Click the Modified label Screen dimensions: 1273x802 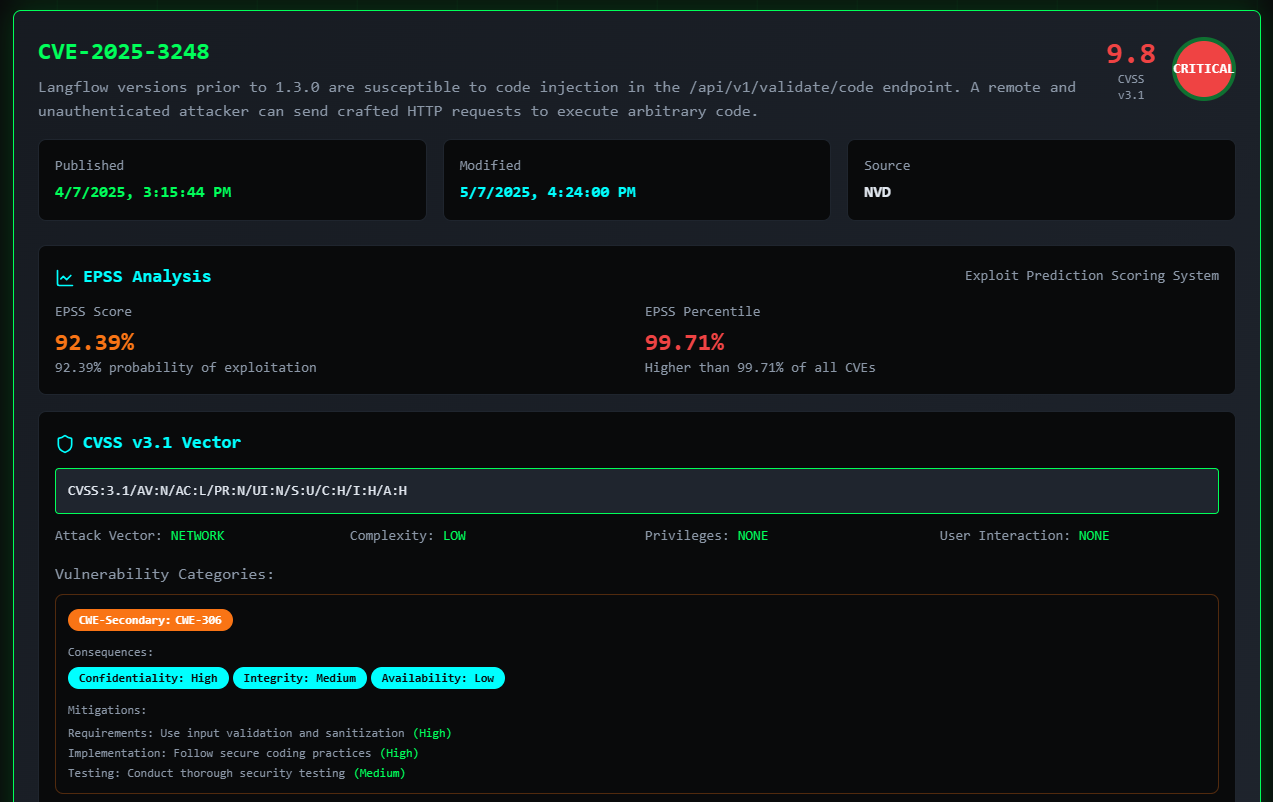point(490,166)
